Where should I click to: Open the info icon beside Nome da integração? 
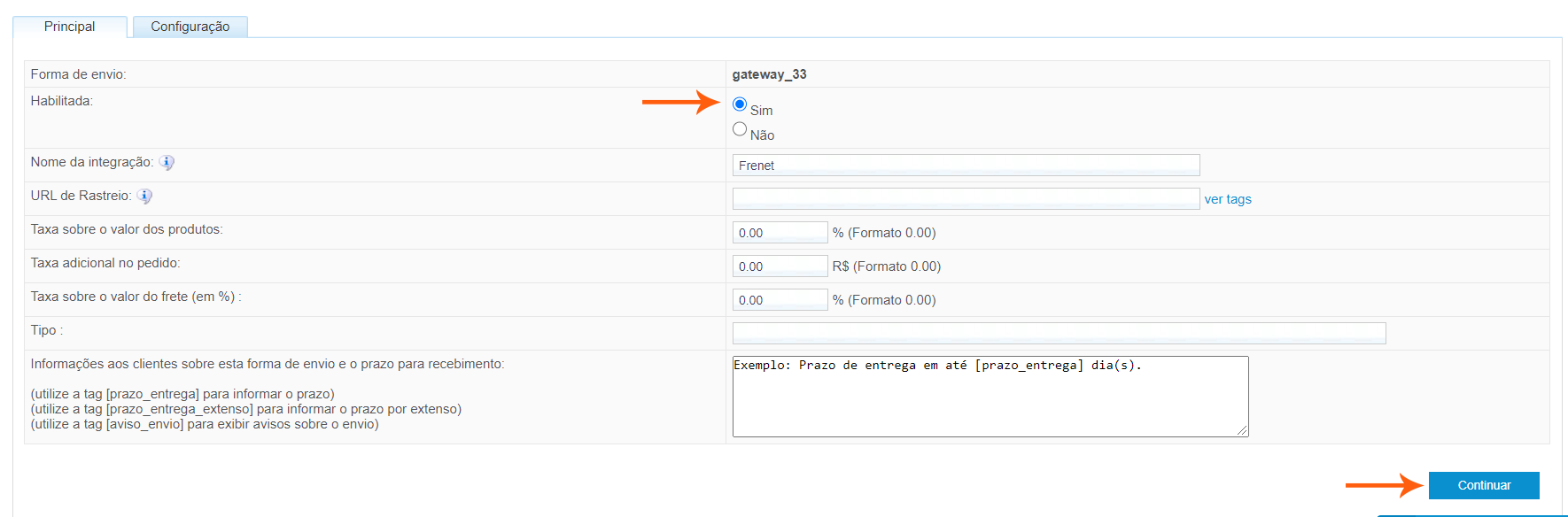(x=167, y=163)
